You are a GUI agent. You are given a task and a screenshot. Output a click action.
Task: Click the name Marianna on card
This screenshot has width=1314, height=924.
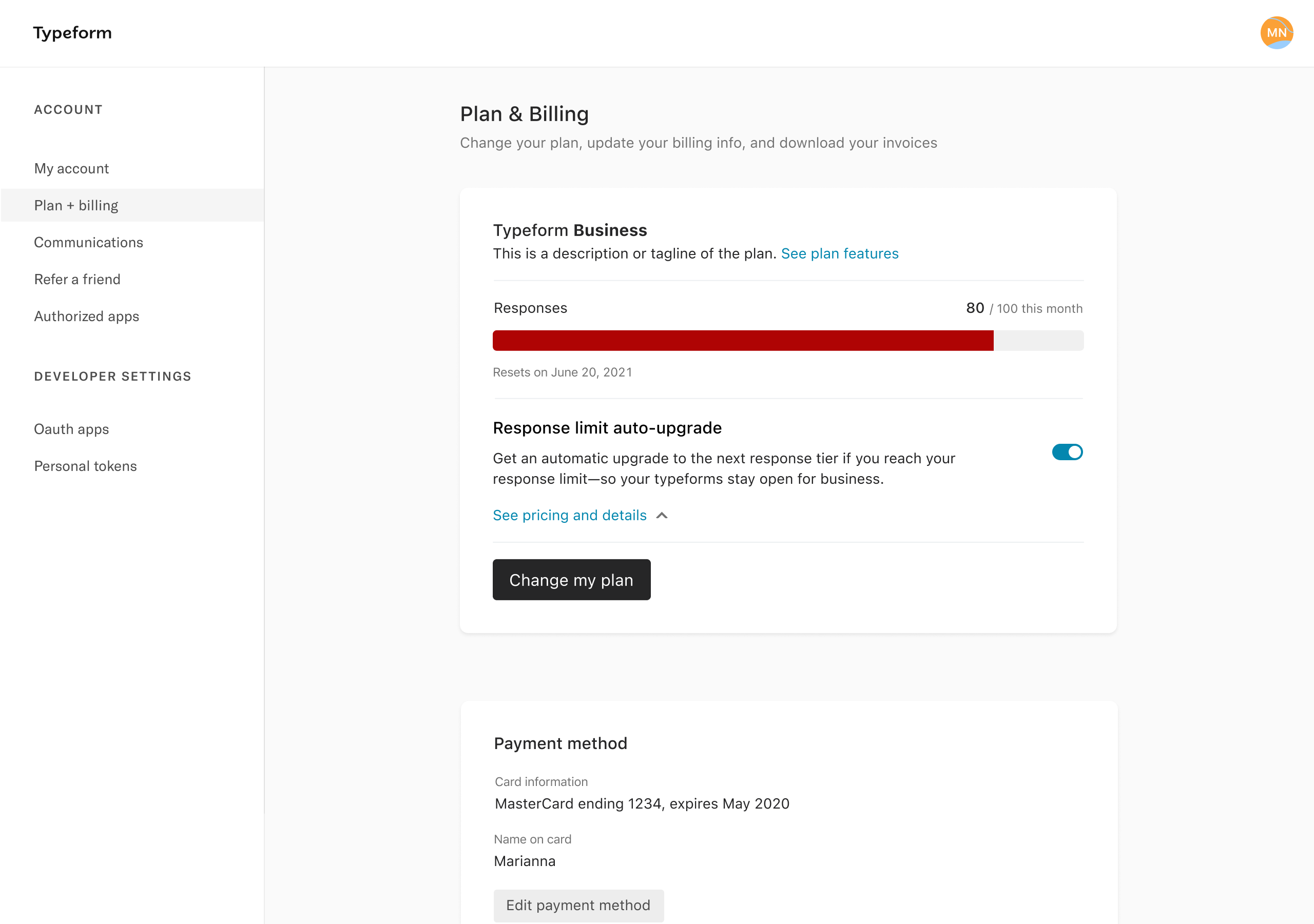(x=524, y=861)
